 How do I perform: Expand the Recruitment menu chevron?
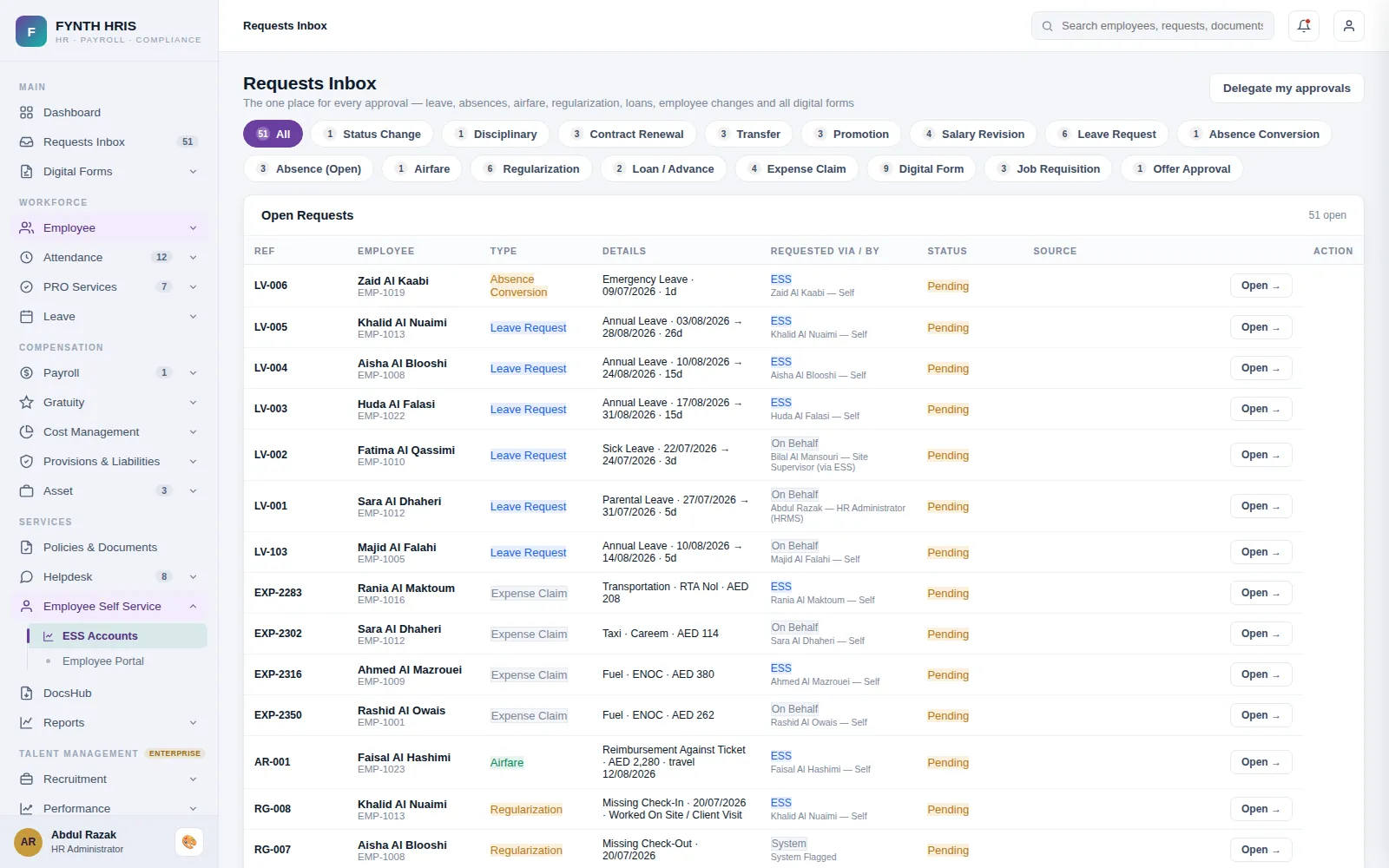click(193, 779)
